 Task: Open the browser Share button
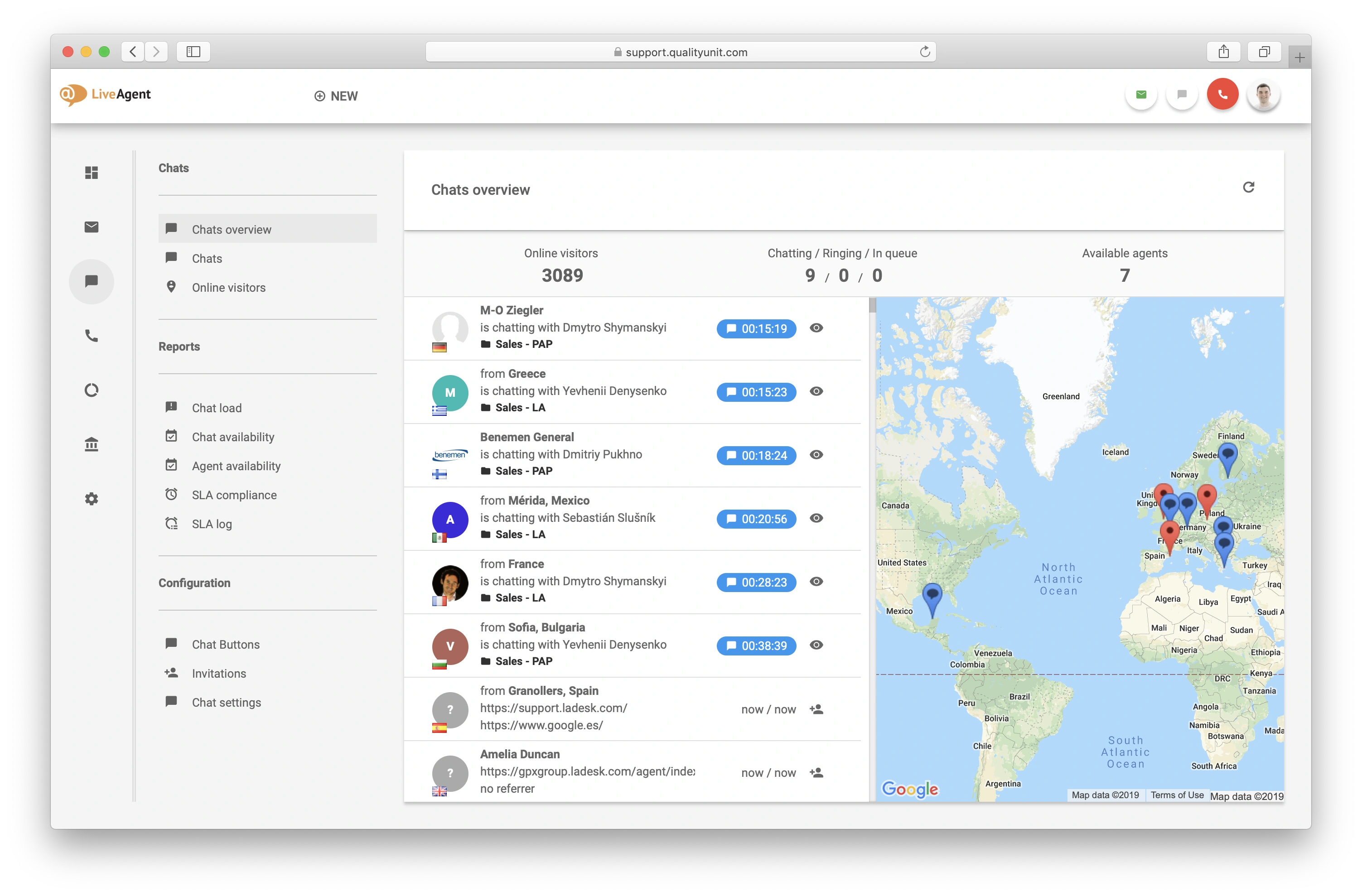pos(1223,52)
